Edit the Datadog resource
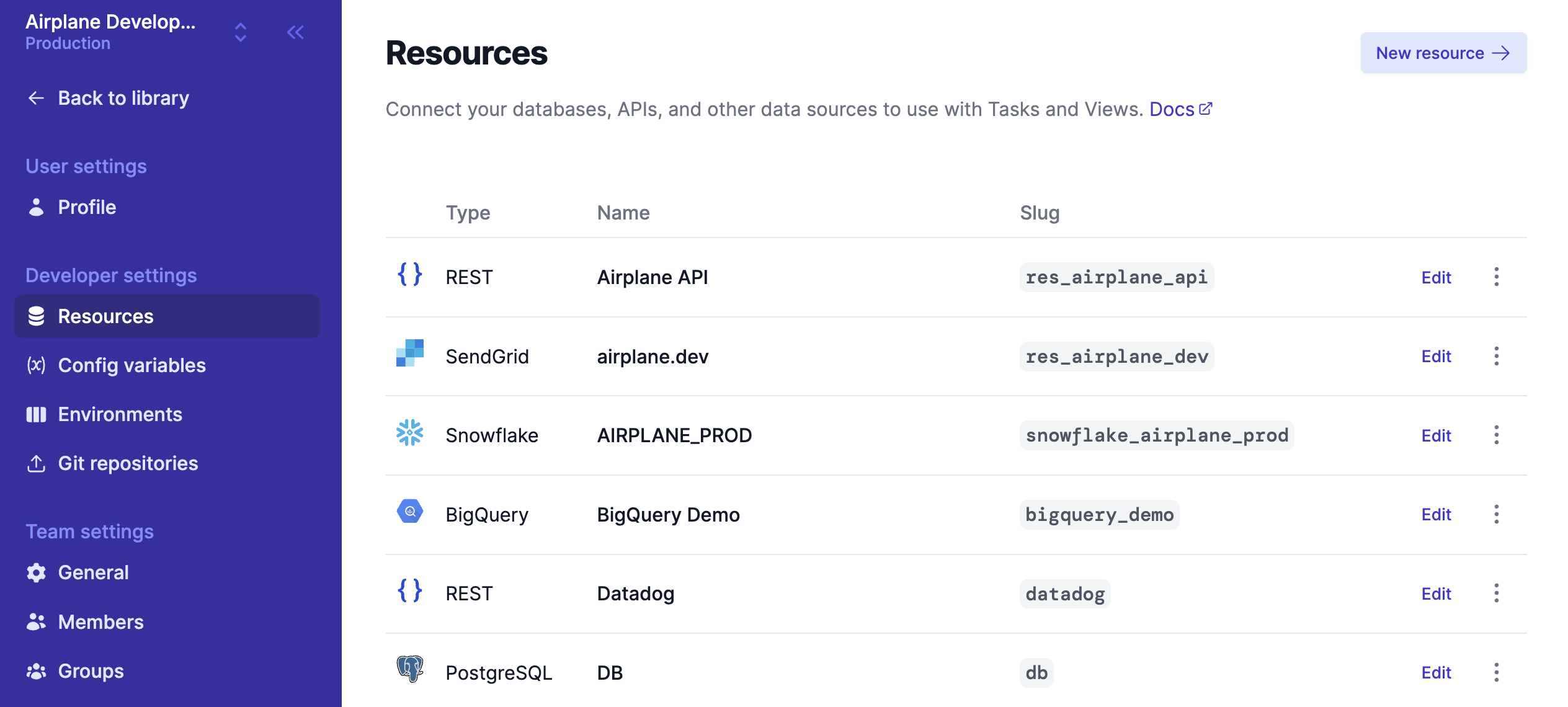Screen dimensions: 1568x707 click(x=1436, y=594)
